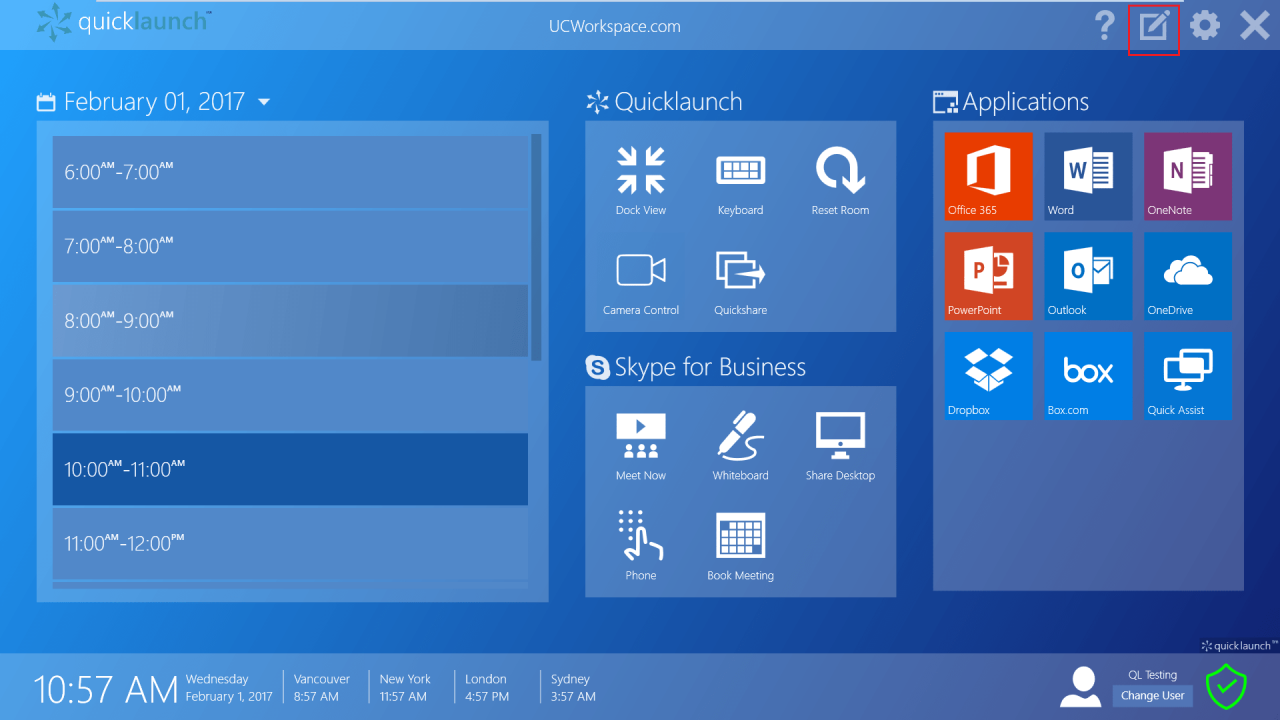Viewport: 1280px width, 720px height.
Task: Select the 7:00AM-8:00AM time slot
Action: (x=290, y=246)
